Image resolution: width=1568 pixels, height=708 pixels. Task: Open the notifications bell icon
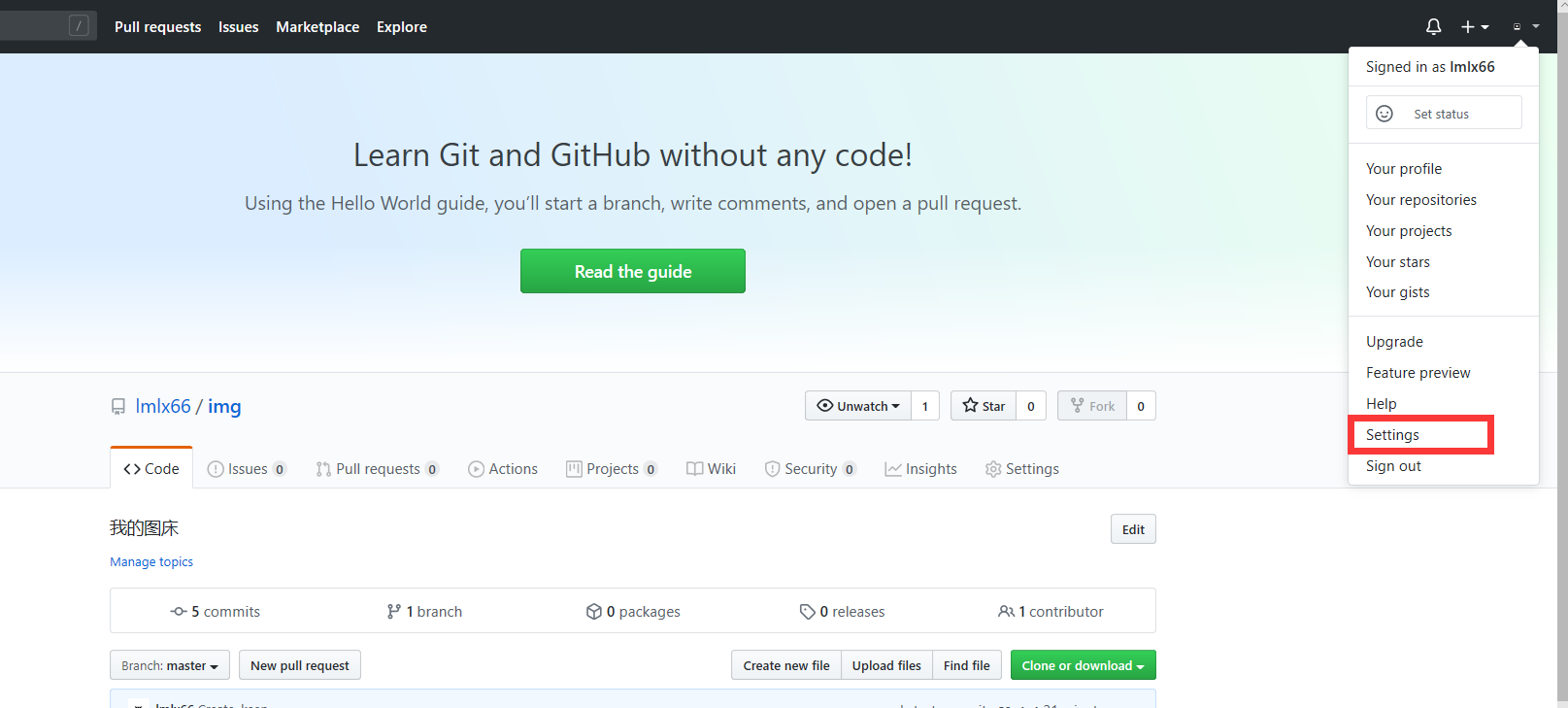tap(1433, 27)
